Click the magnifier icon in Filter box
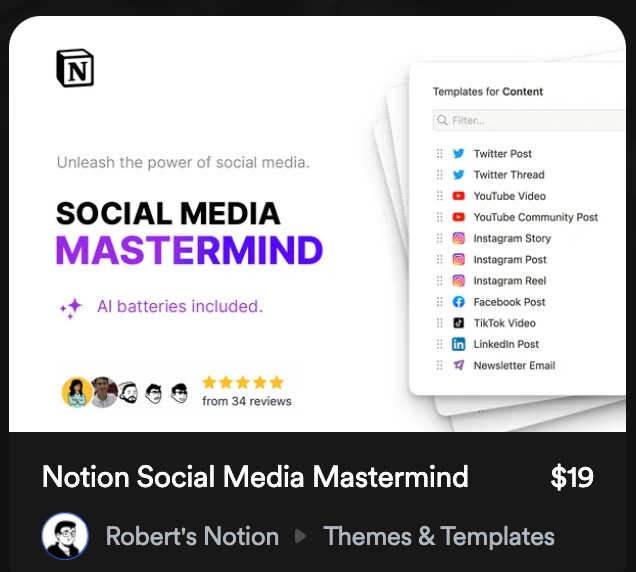This screenshot has width=636, height=572. [x=442, y=121]
